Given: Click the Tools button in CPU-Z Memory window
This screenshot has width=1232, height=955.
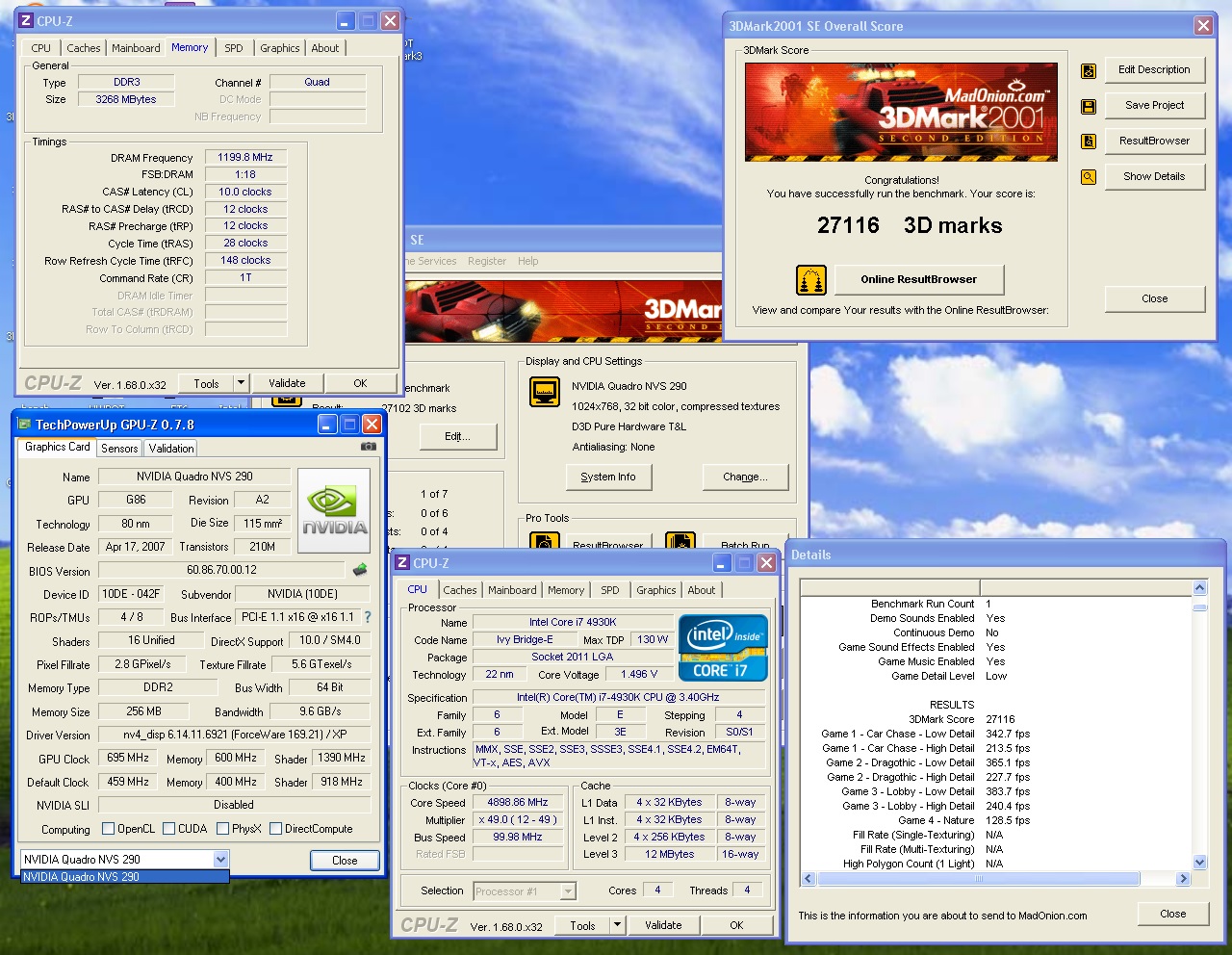Looking at the screenshot, I should point(206,383).
